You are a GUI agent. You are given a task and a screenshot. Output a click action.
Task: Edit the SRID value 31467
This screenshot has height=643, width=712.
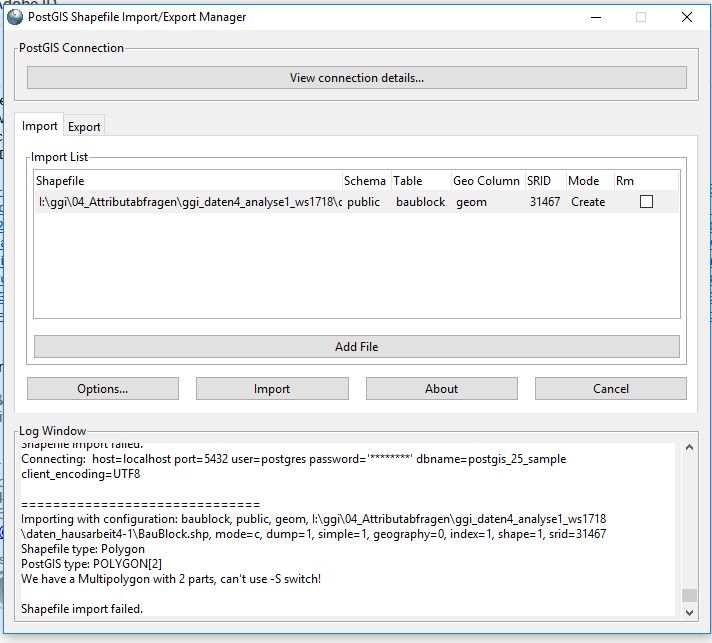(x=545, y=202)
